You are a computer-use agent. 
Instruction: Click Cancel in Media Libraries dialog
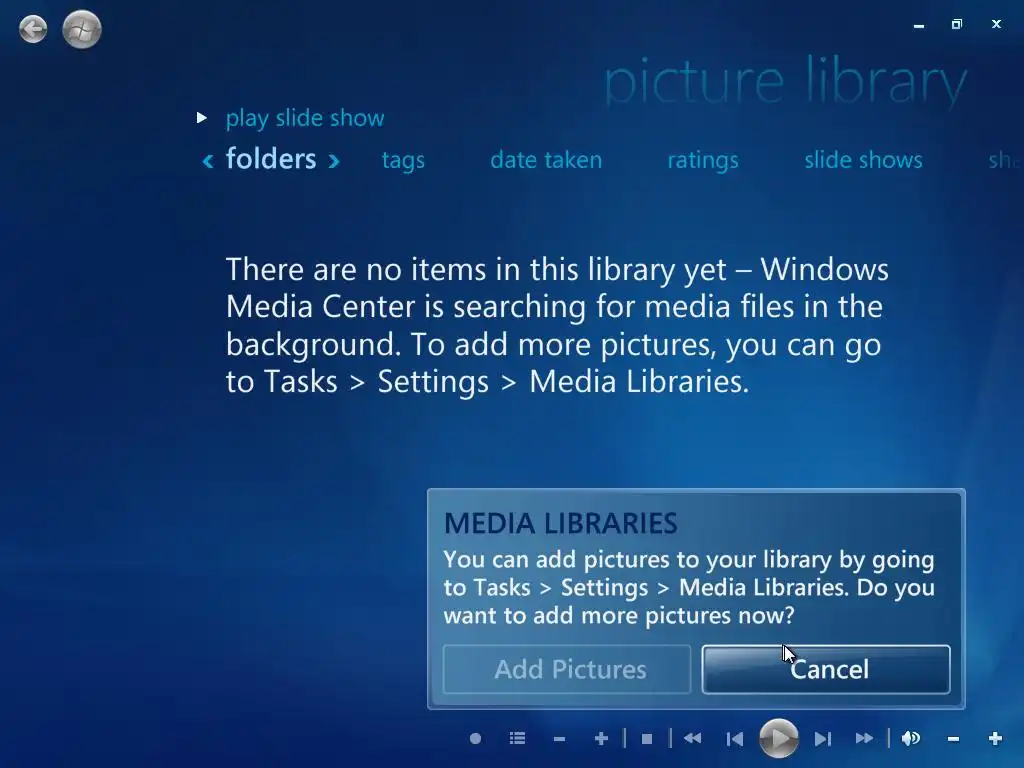pyautogui.click(x=826, y=669)
